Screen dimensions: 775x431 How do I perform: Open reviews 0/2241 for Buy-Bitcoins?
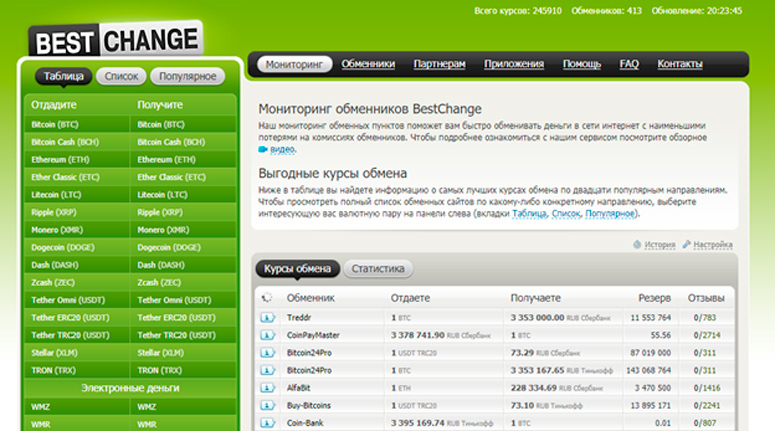coord(707,406)
